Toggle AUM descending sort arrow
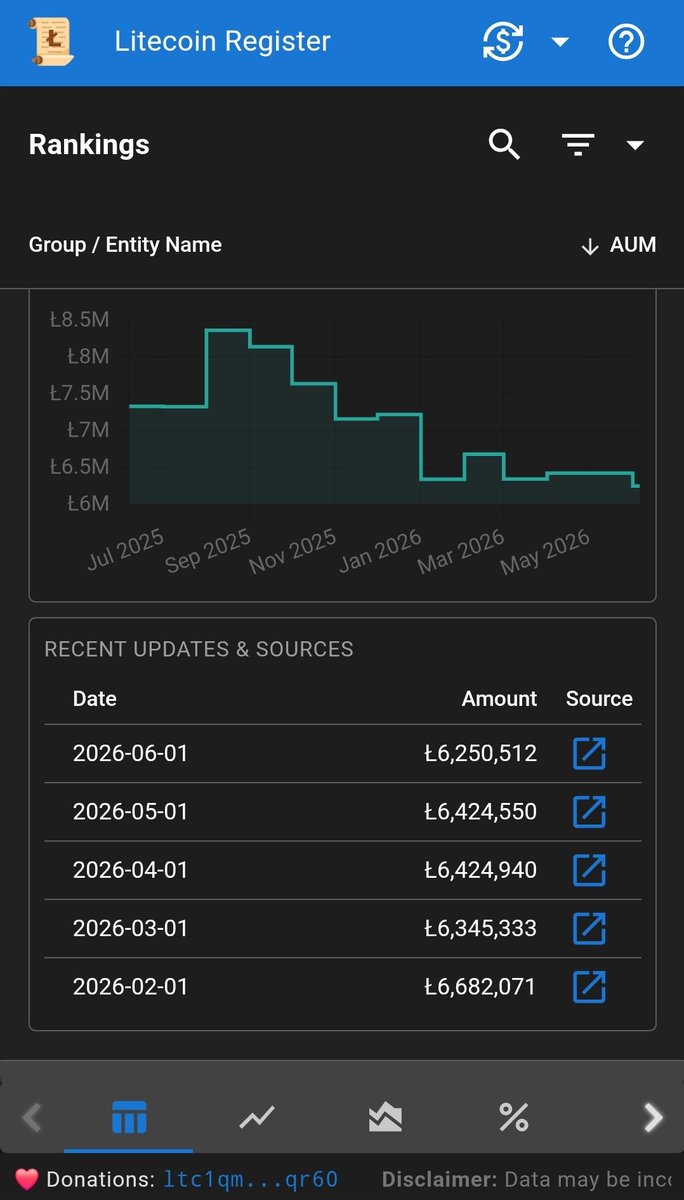The height and width of the screenshot is (1200, 684). pos(590,246)
